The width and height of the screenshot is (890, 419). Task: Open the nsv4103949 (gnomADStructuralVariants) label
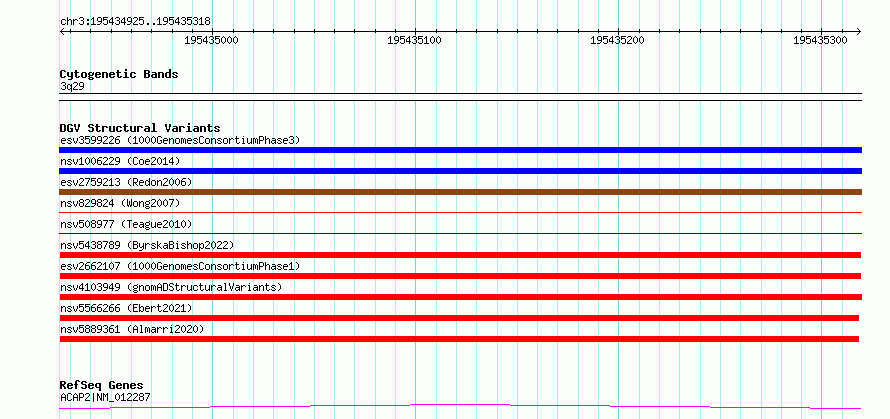(x=171, y=287)
